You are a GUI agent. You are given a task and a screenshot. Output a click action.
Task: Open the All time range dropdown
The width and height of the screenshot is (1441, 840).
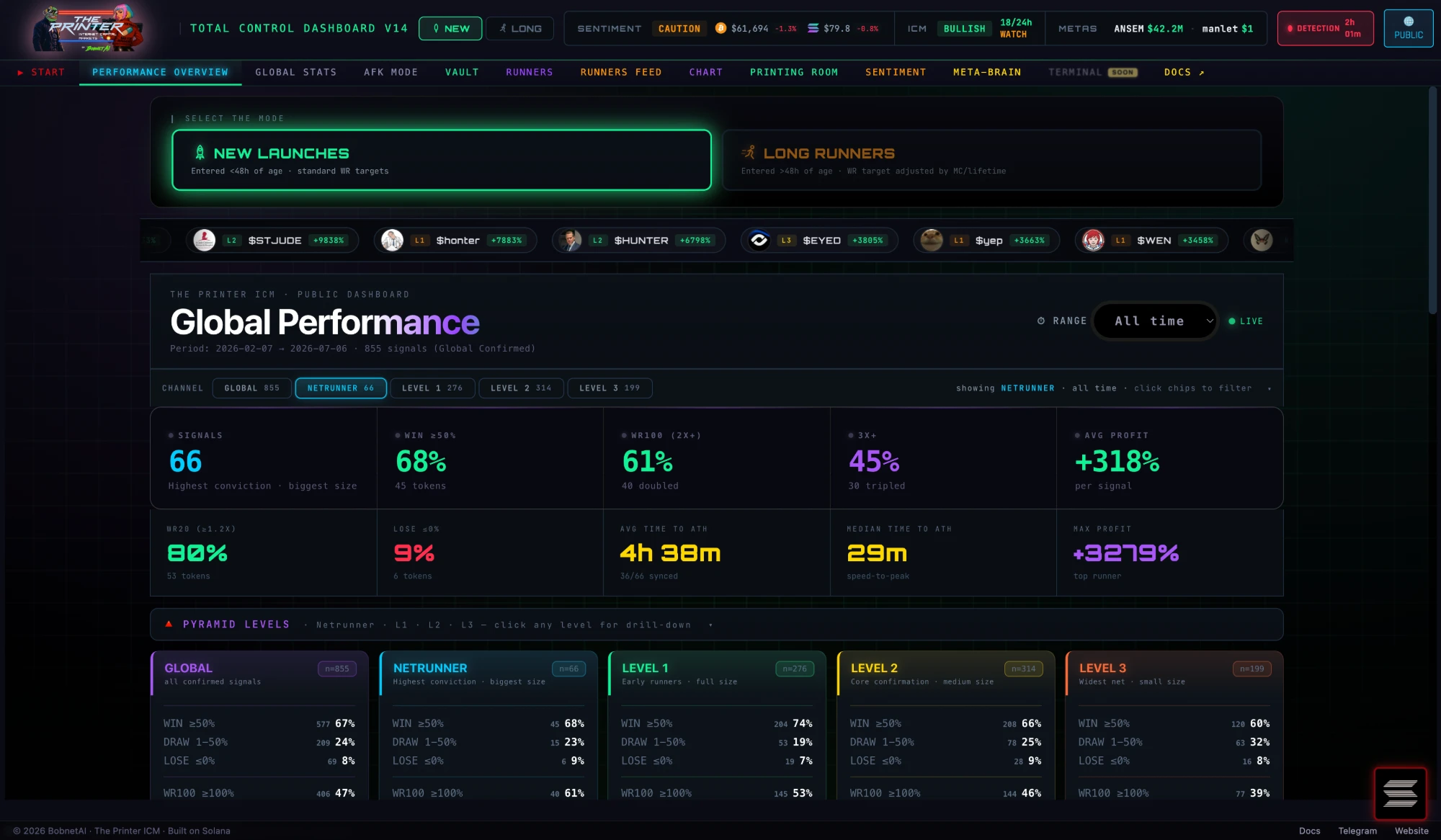[x=1156, y=321]
